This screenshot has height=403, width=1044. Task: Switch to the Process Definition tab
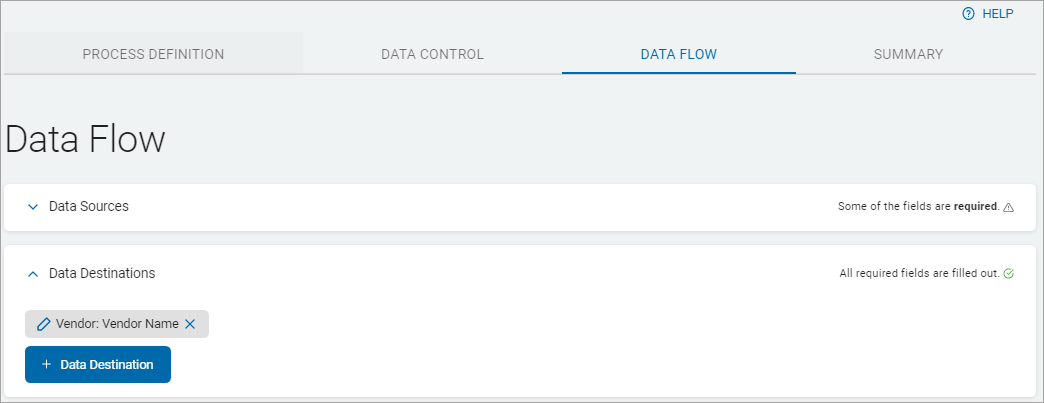153,54
